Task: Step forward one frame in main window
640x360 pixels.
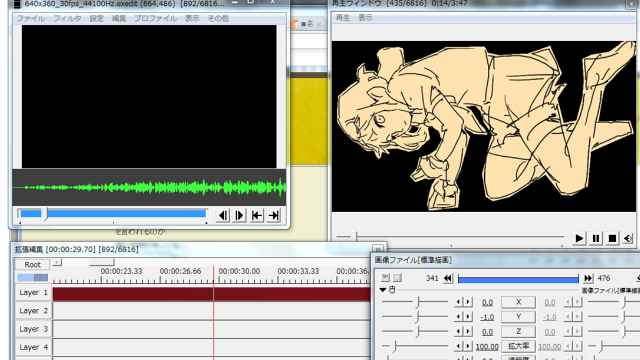Action: 240,215
